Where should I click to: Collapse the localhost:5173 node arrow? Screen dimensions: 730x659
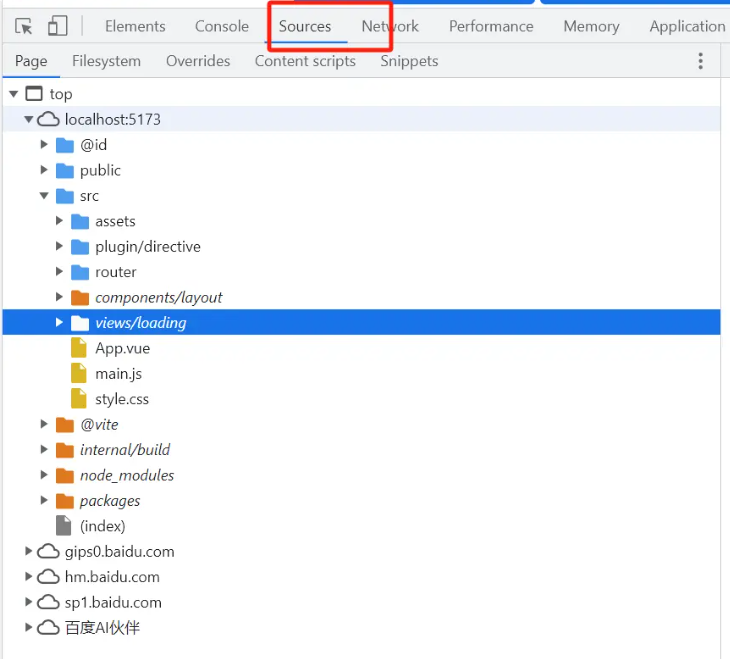(x=29, y=120)
